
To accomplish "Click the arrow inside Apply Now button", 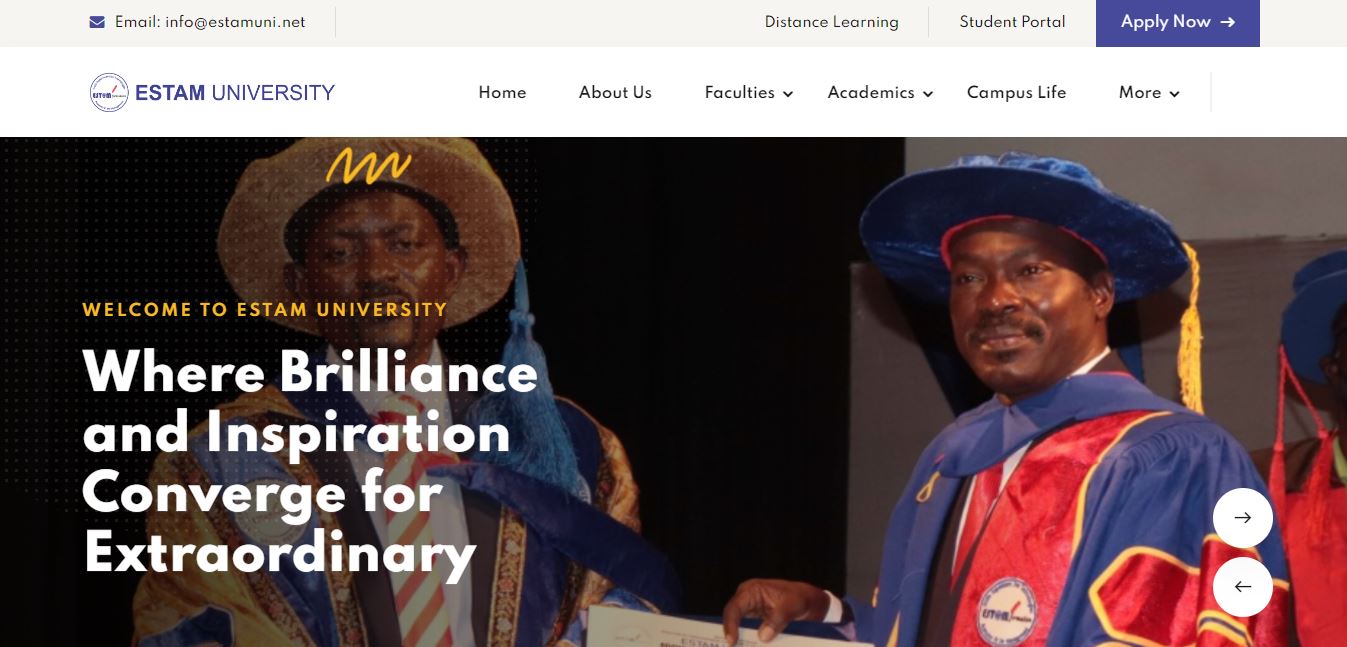I will (x=1228, y=22).
